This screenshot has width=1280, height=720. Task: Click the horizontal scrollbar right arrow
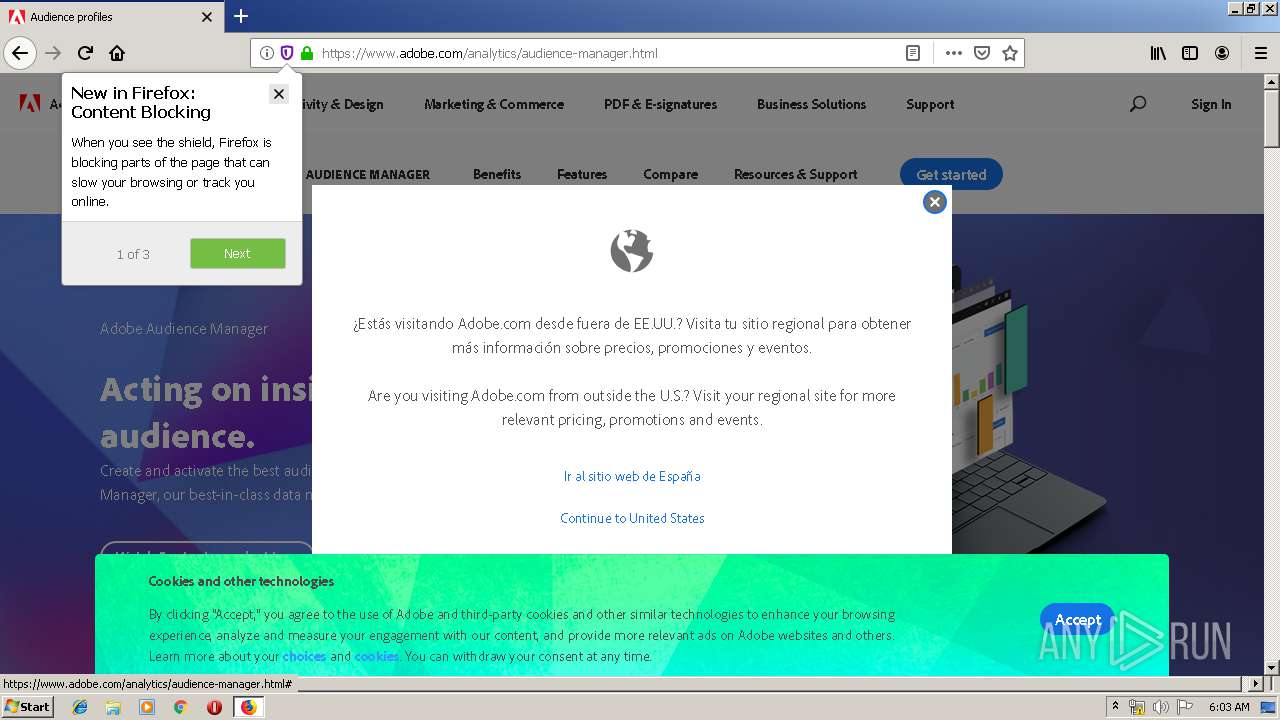point(1257,684)
